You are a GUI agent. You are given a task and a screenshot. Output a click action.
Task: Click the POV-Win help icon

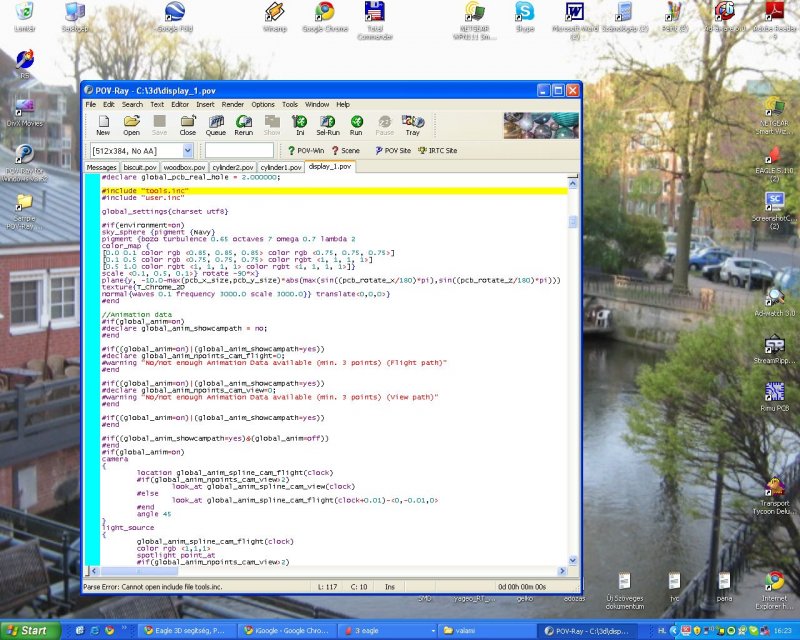(x=306, y=151)
